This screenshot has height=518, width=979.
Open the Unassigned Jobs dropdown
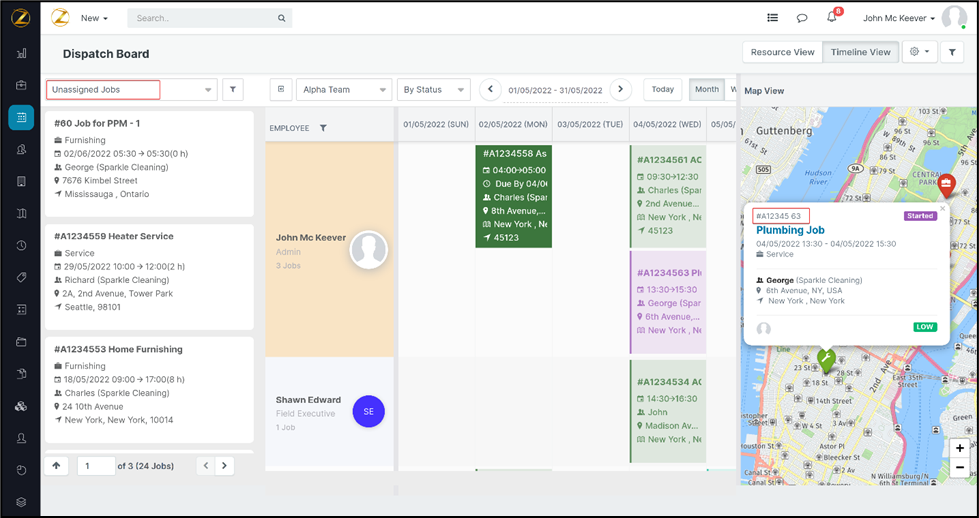pyautogui.click(x=131, y=90)
